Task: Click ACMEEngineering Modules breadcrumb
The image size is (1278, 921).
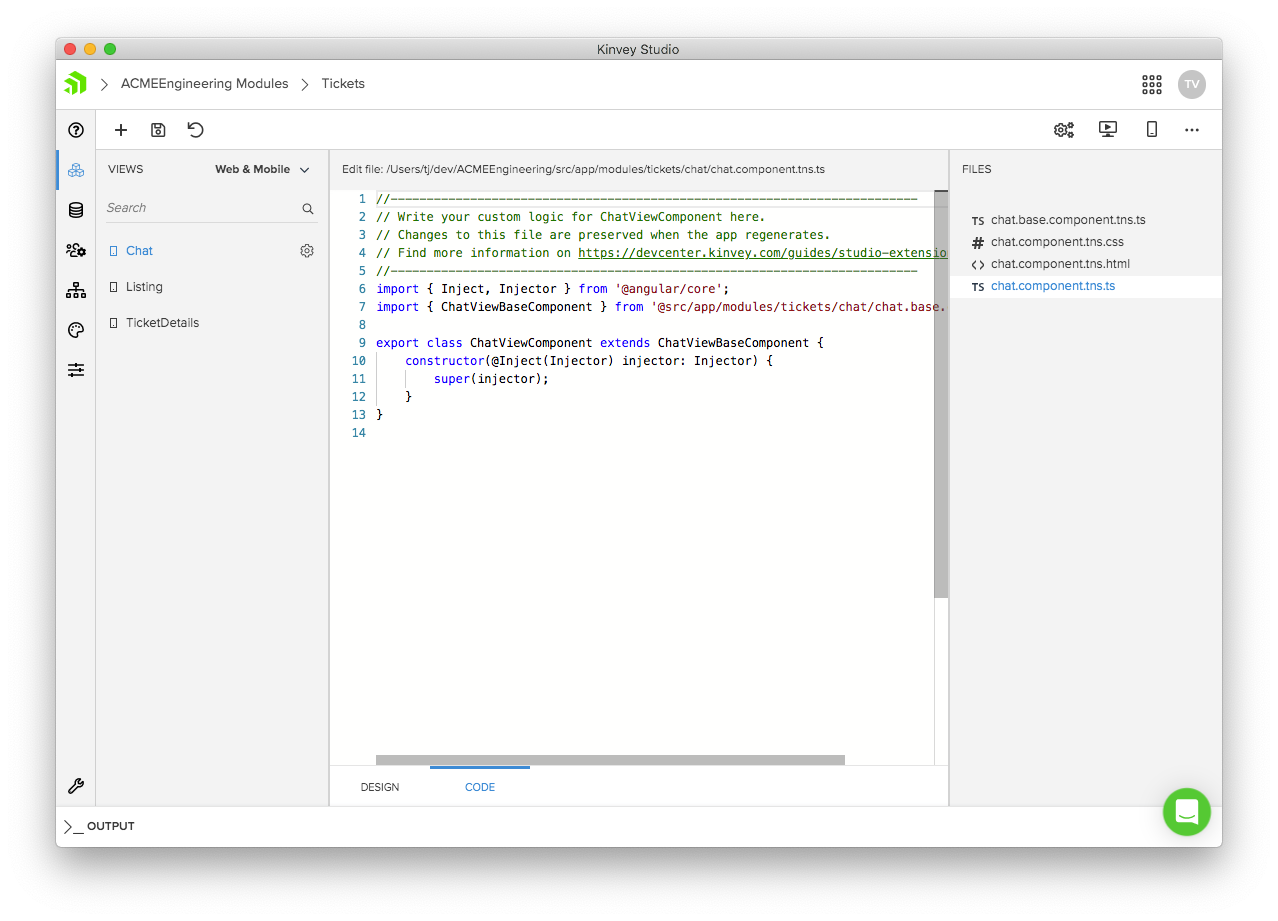Action: (x=204, y=84)
